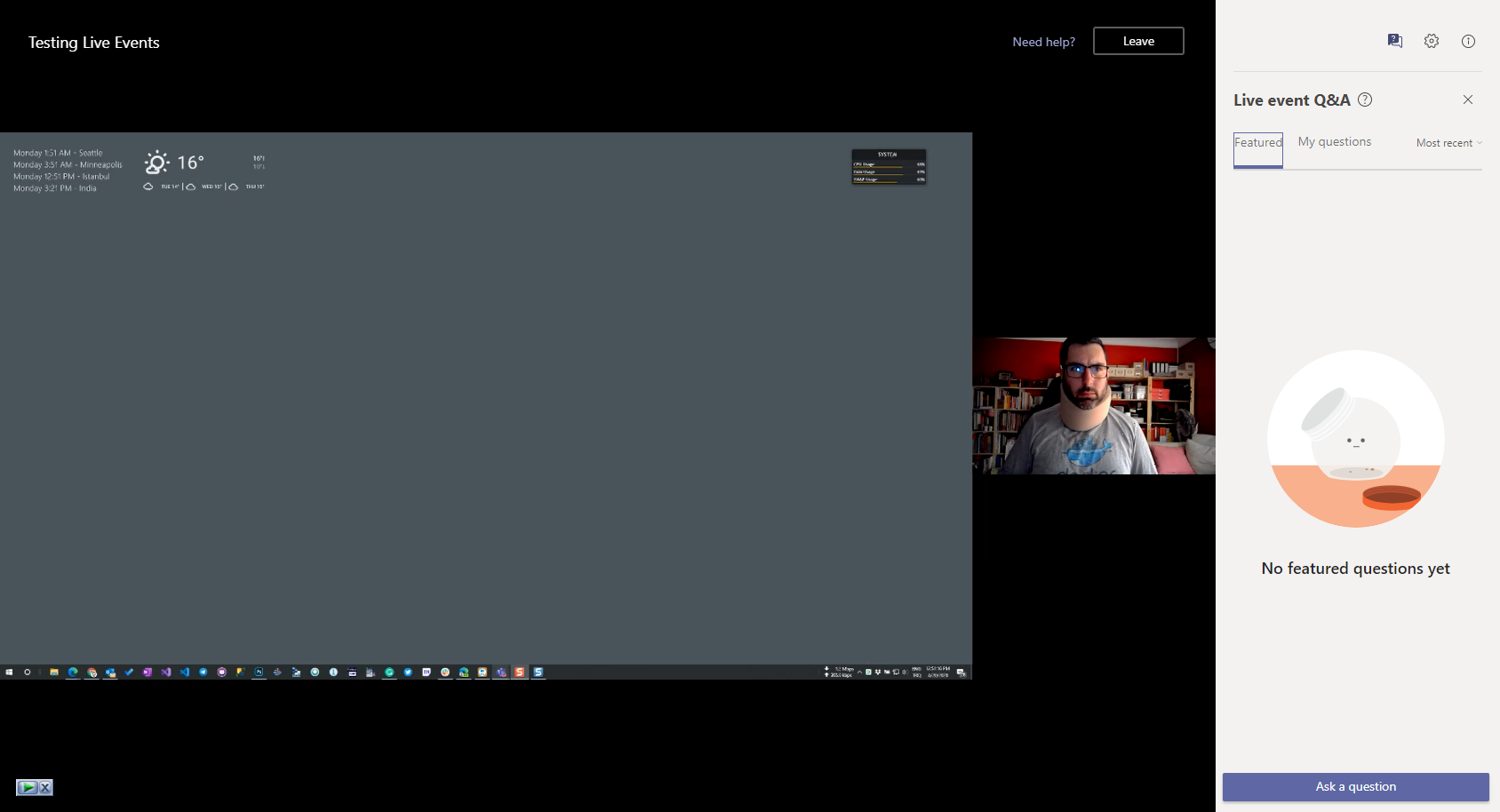Open the Q&A chat bubble icon
Viewport: 1500px width, 812px height.
tap(1394, 41)
